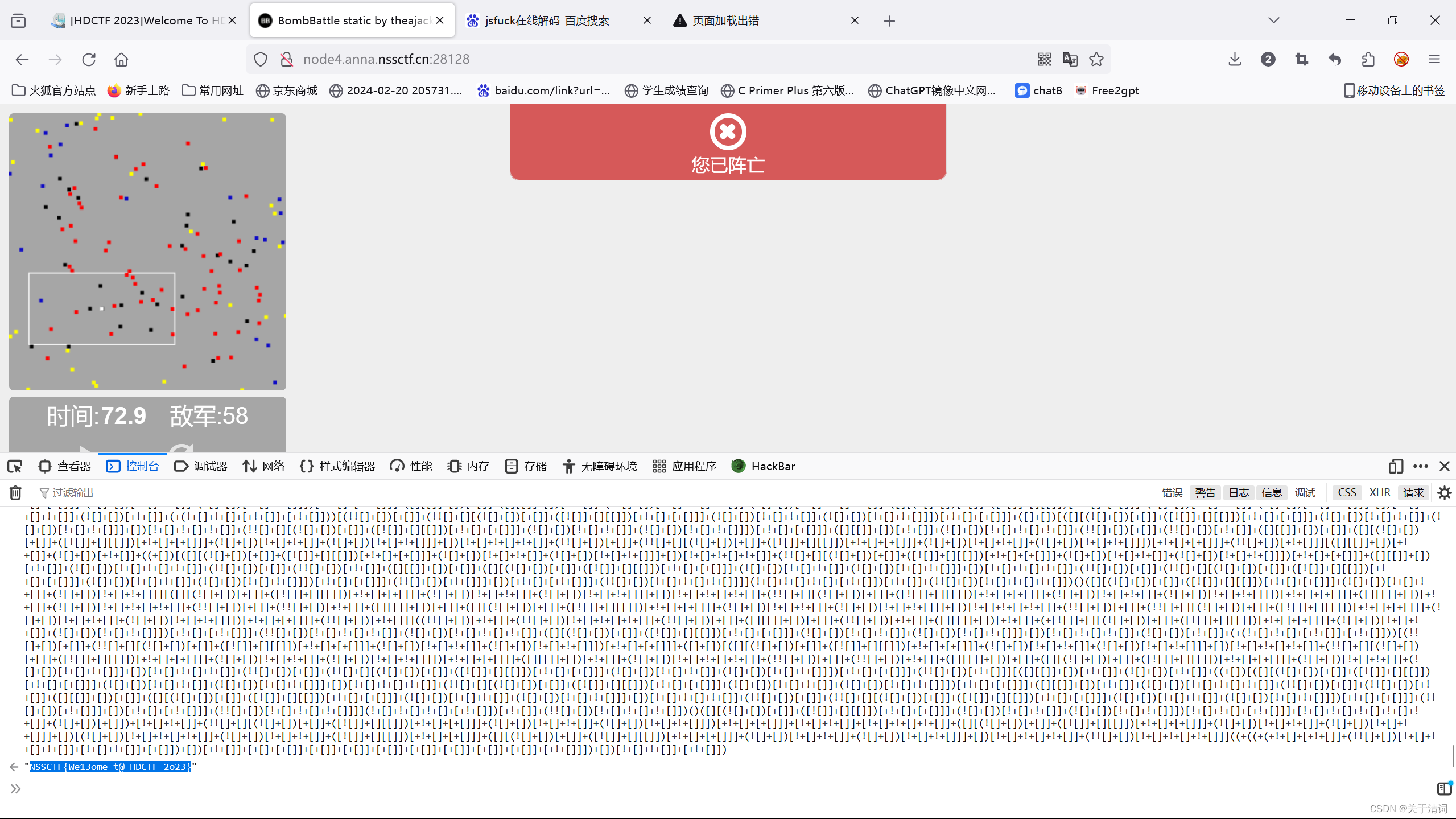
Task: Switch to the 网络 network tab
Action: click(263, 467)
